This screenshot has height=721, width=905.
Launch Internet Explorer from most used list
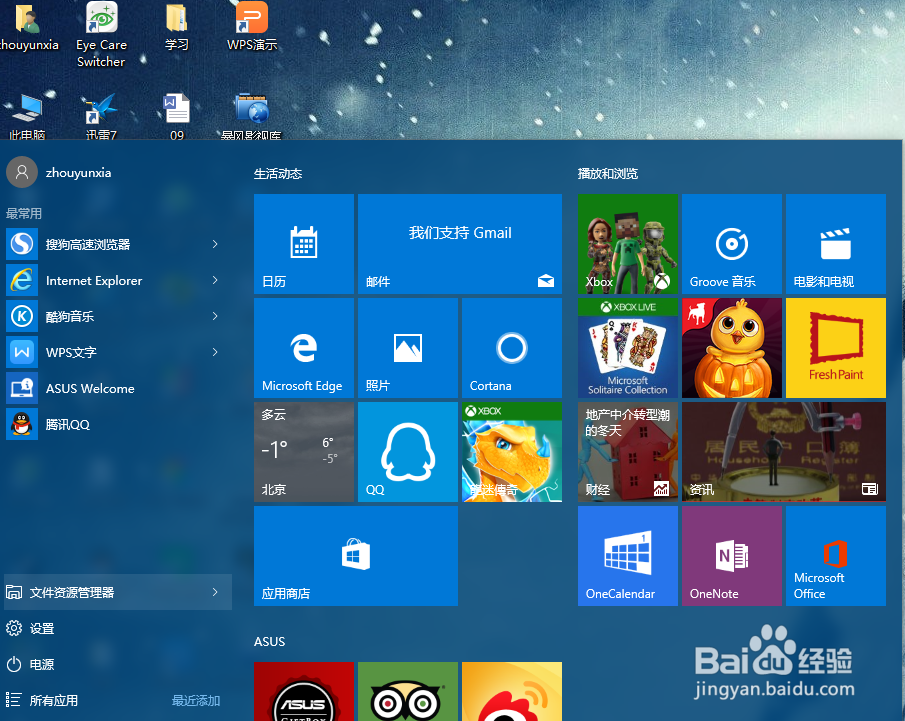[118, 281]
